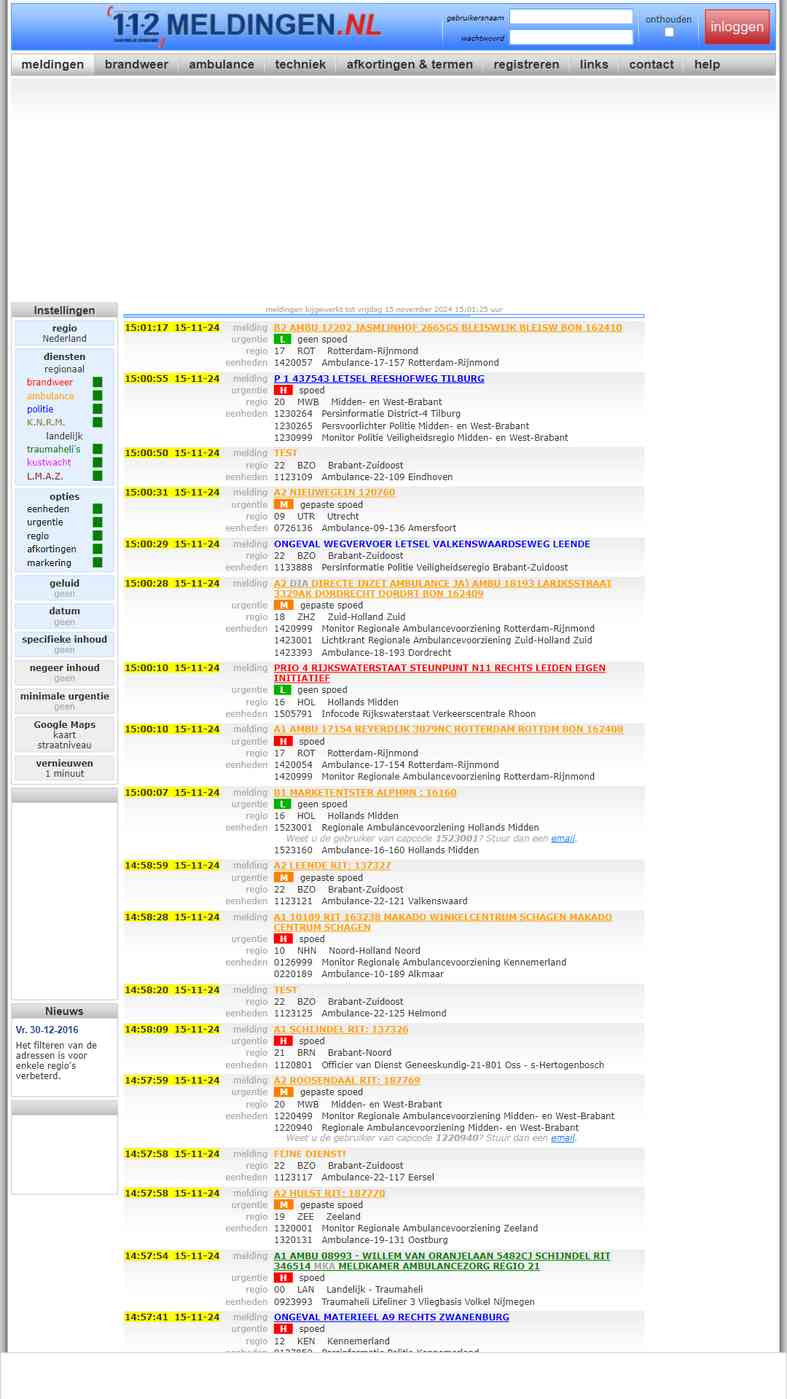Click the M urgency badge on the A2 Roosendaal rit report

pos(283,1092)
